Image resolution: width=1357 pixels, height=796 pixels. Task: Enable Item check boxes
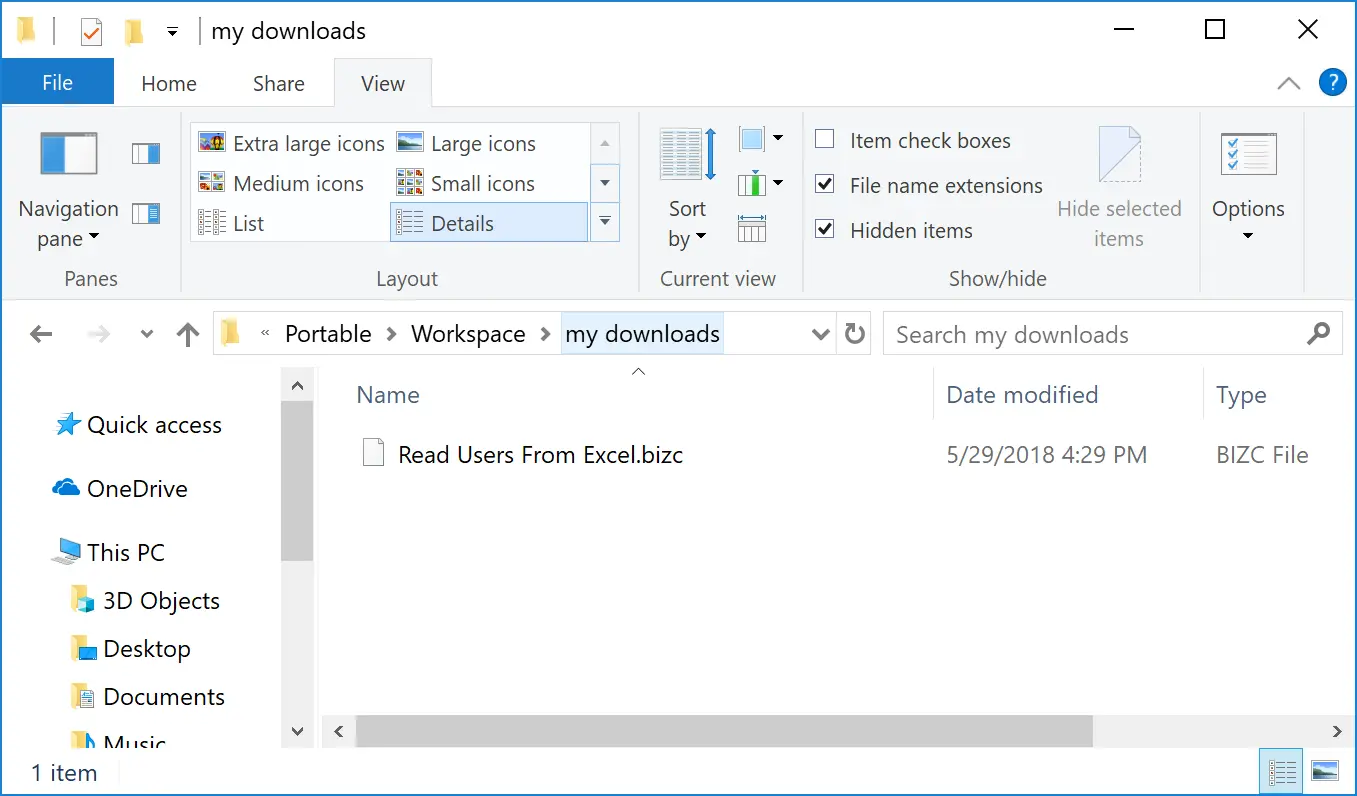825,140
